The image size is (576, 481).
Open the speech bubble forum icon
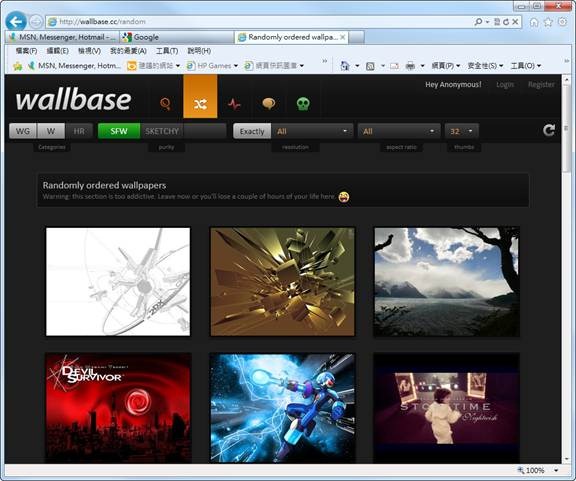(269, 104)
